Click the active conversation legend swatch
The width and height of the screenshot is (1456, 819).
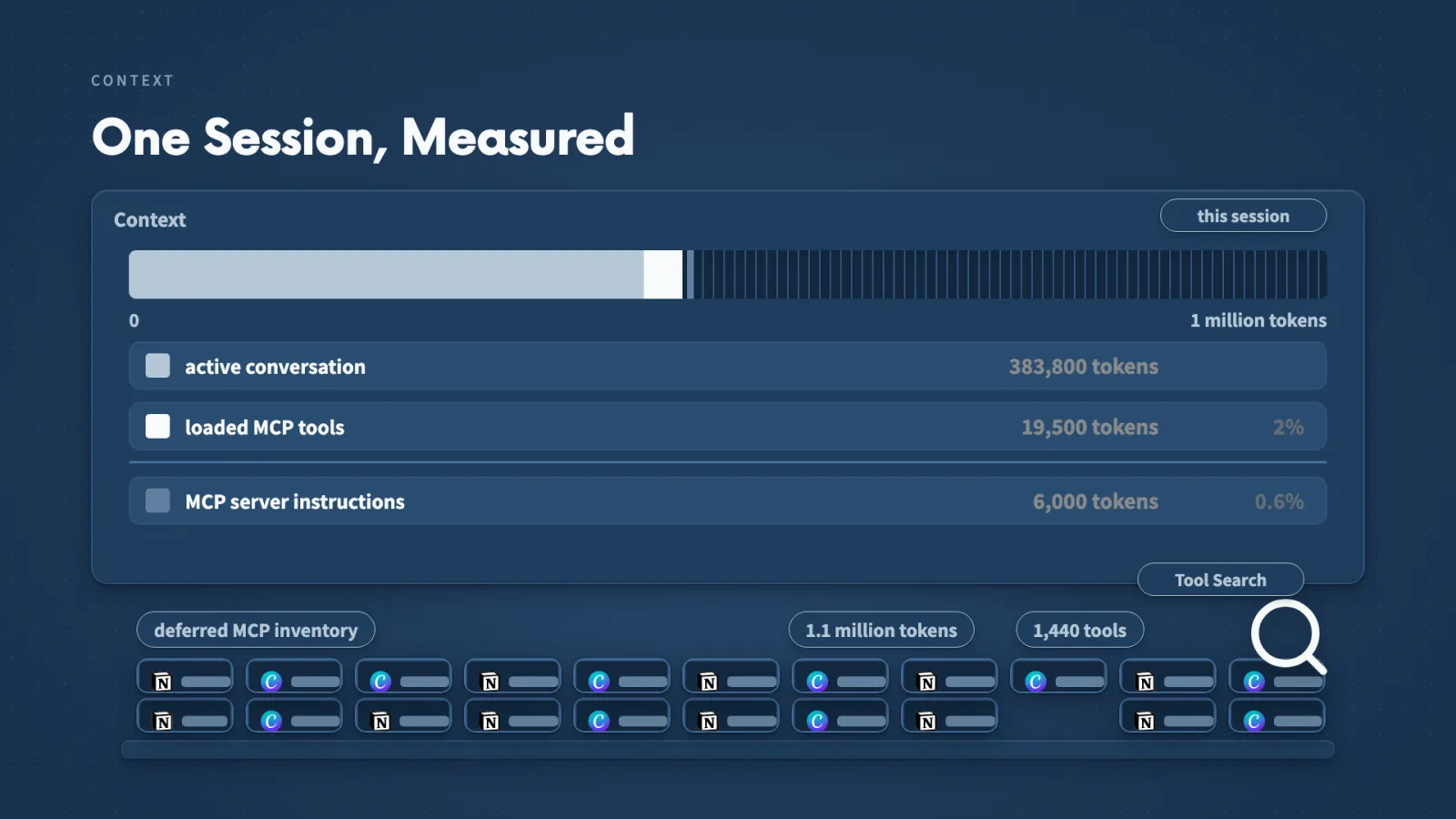pos(157,366)
